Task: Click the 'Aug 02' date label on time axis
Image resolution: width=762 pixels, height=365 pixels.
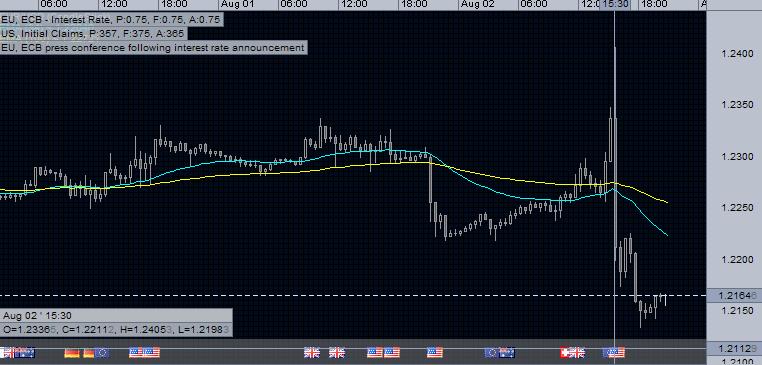Action: pos(477,4)
